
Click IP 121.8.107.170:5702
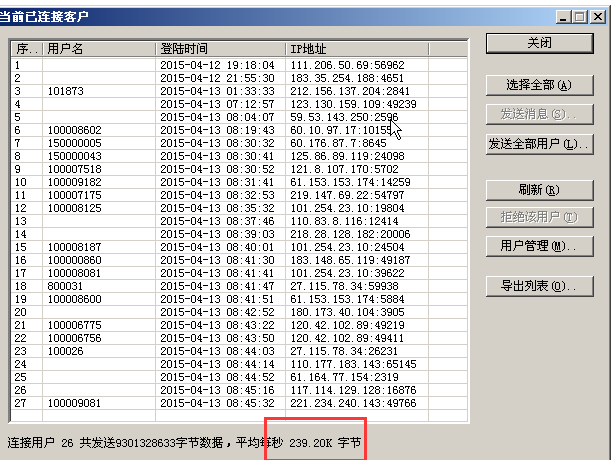tap(344, 169)
